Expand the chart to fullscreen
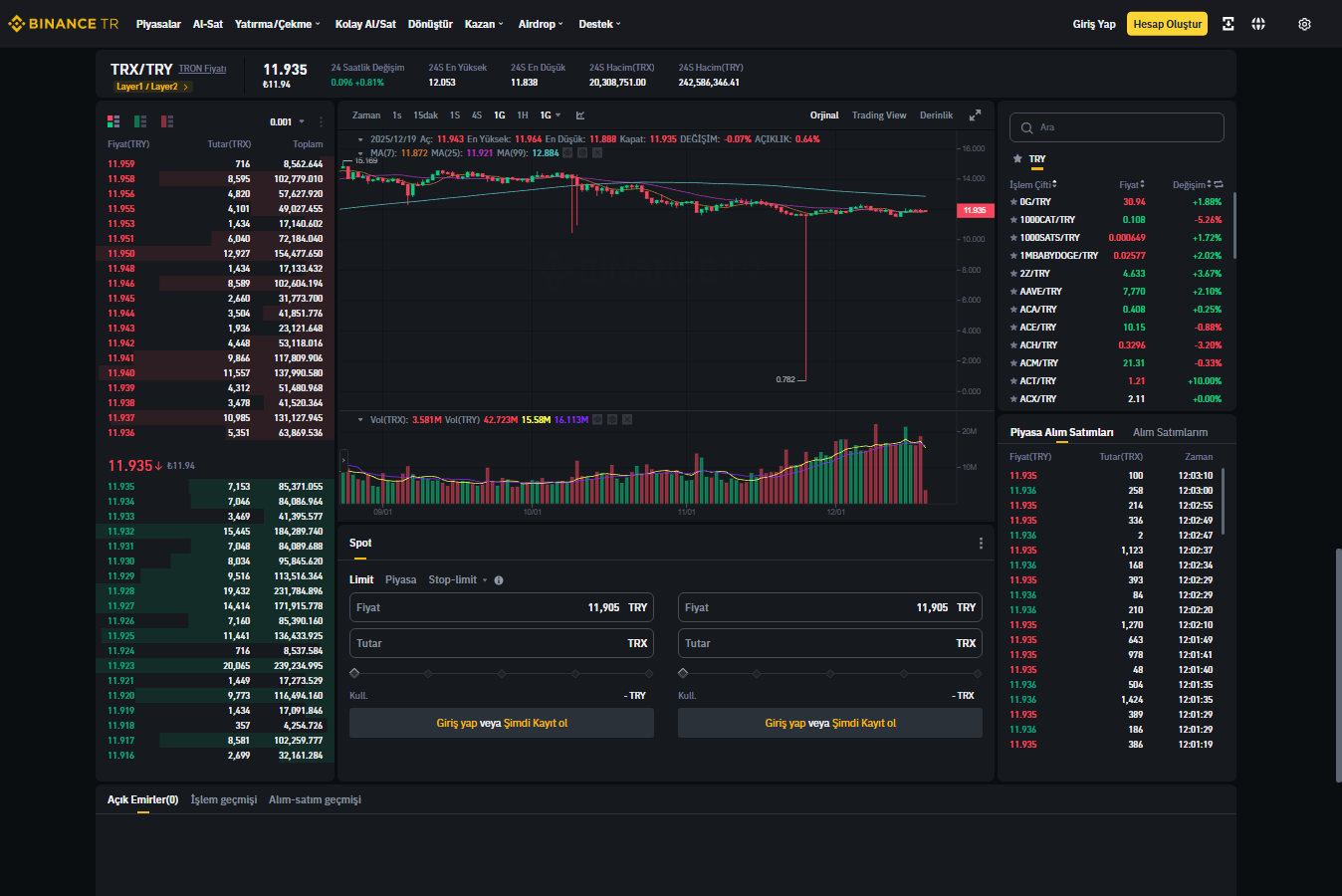Screen dimensions: 1342x896 tap(975, 115)
